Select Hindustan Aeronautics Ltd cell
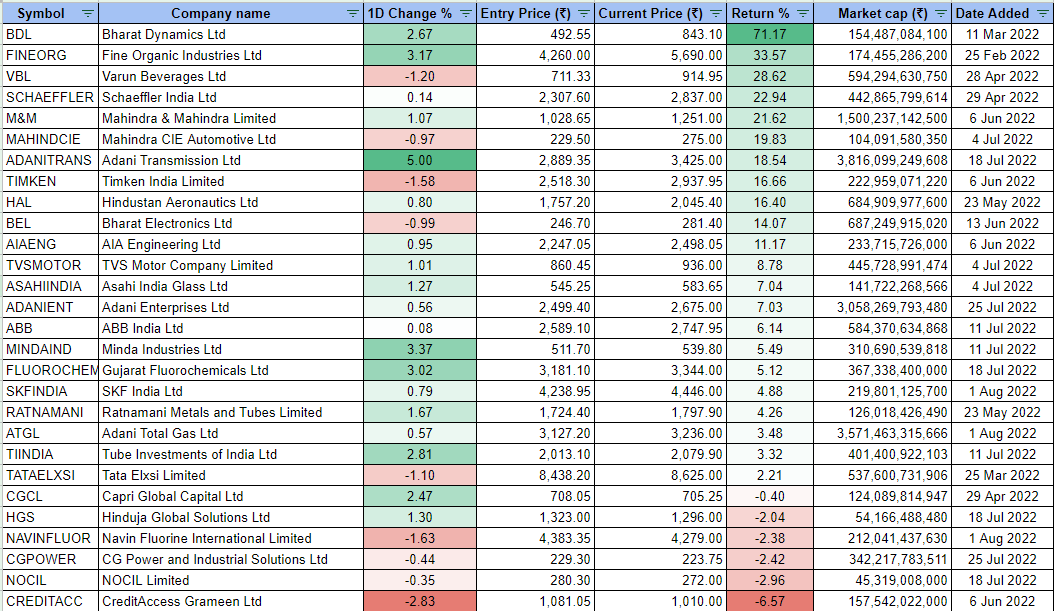 pos(231,202)
